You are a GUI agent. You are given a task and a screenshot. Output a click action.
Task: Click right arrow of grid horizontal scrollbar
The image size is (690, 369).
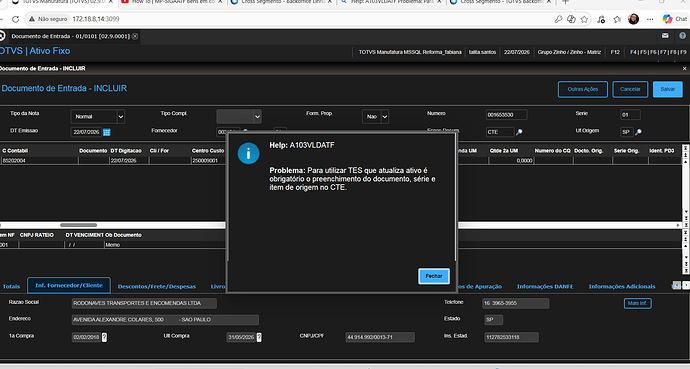[678, 225]
